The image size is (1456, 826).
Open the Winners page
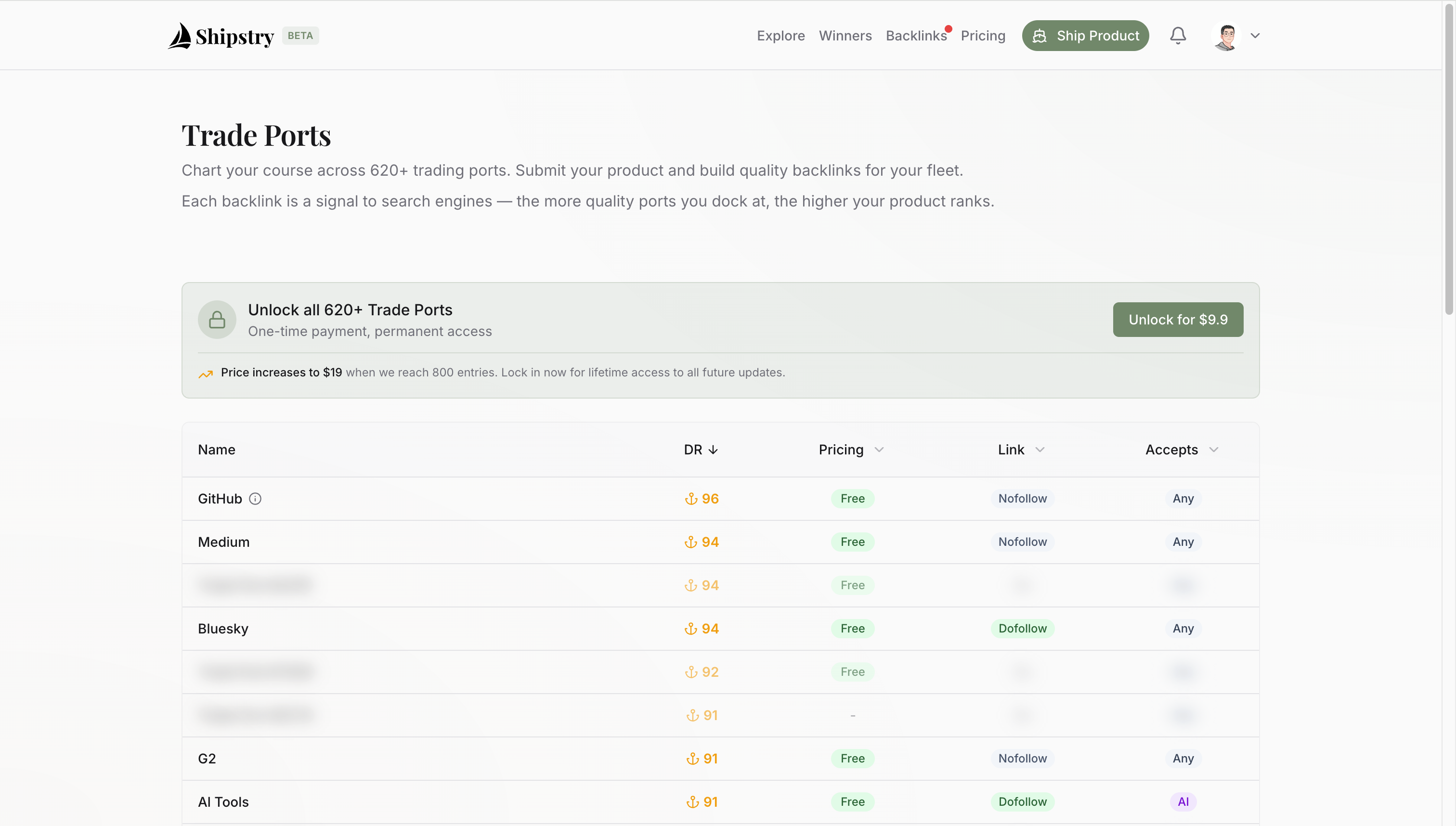pos(845,35)
